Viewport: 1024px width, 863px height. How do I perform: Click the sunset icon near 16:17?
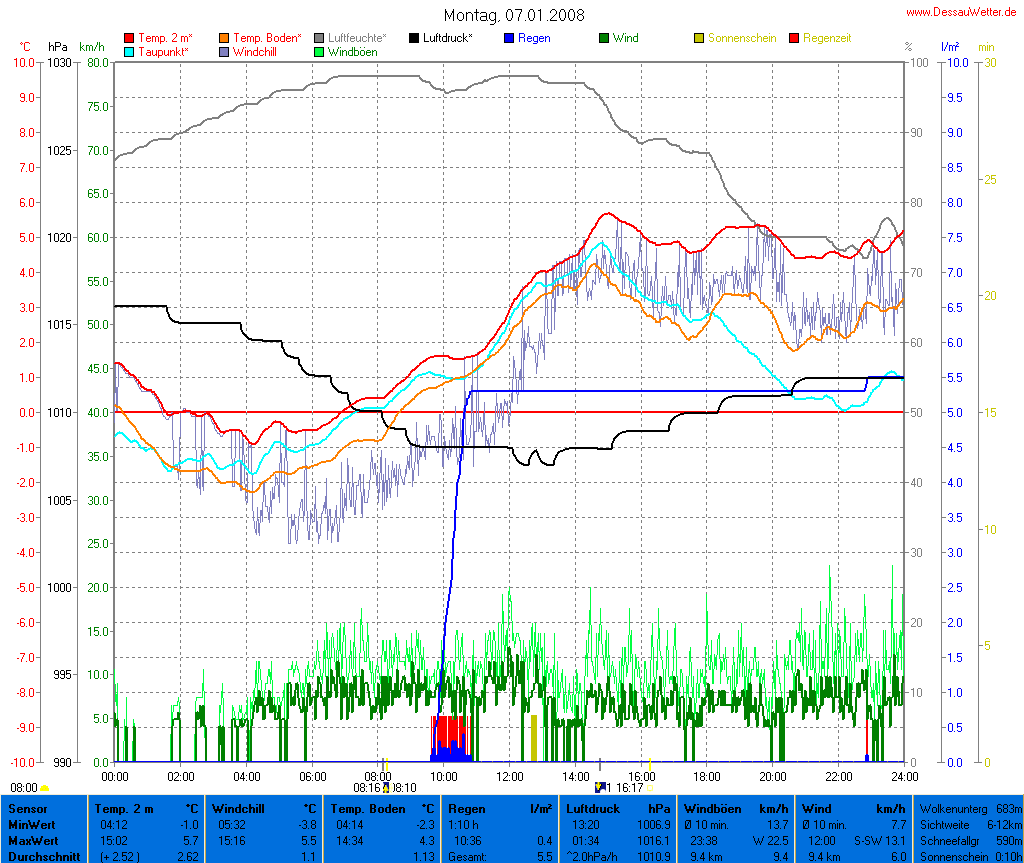pos(599,787)
